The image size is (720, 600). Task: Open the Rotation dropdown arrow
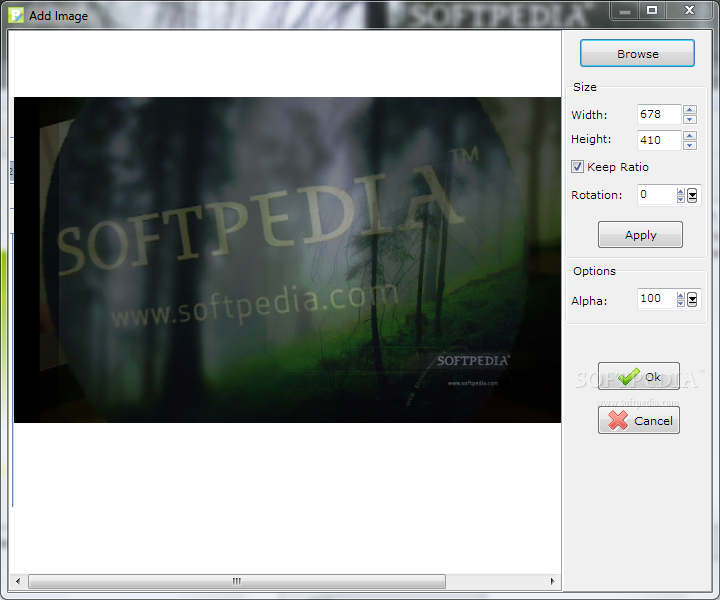tap(692, 196)
